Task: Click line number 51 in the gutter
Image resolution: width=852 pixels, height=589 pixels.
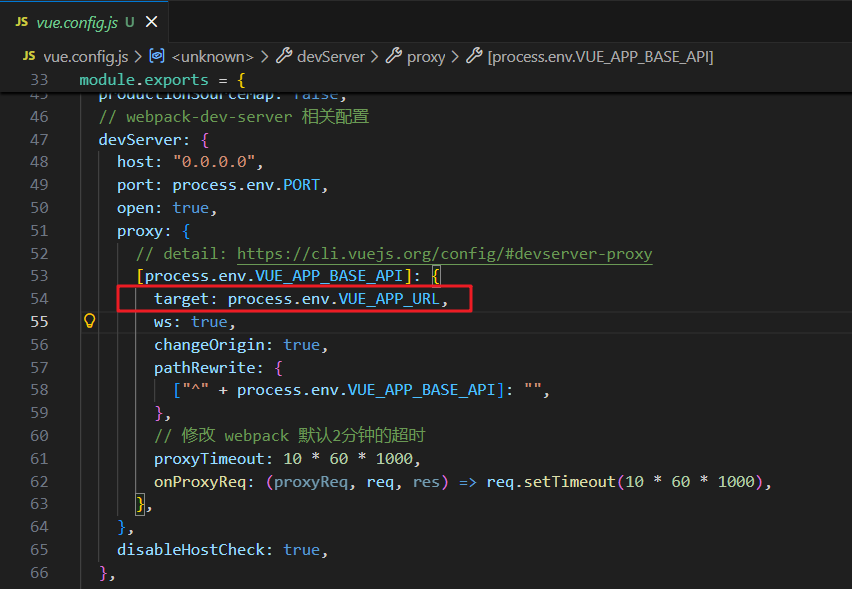Action: coord(39,231)
